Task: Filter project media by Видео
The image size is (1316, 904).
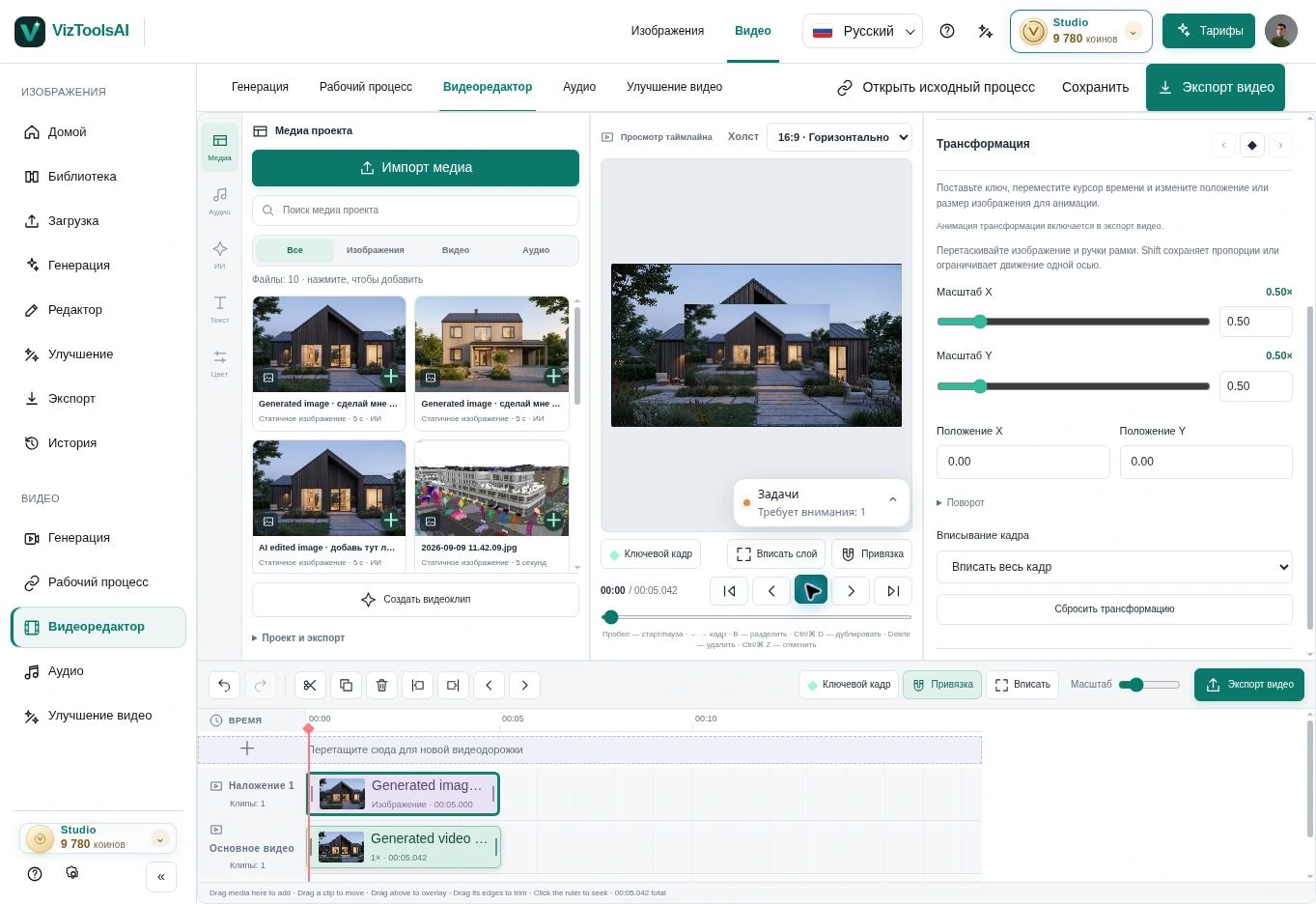Action: coord(456,250)
